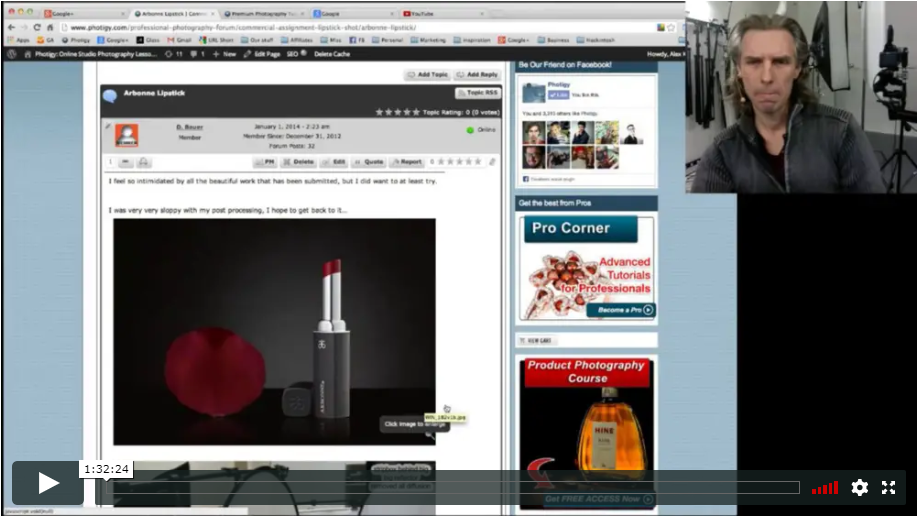Click the post's Edit button
This screenshot has height=517, width=918.
334,162
